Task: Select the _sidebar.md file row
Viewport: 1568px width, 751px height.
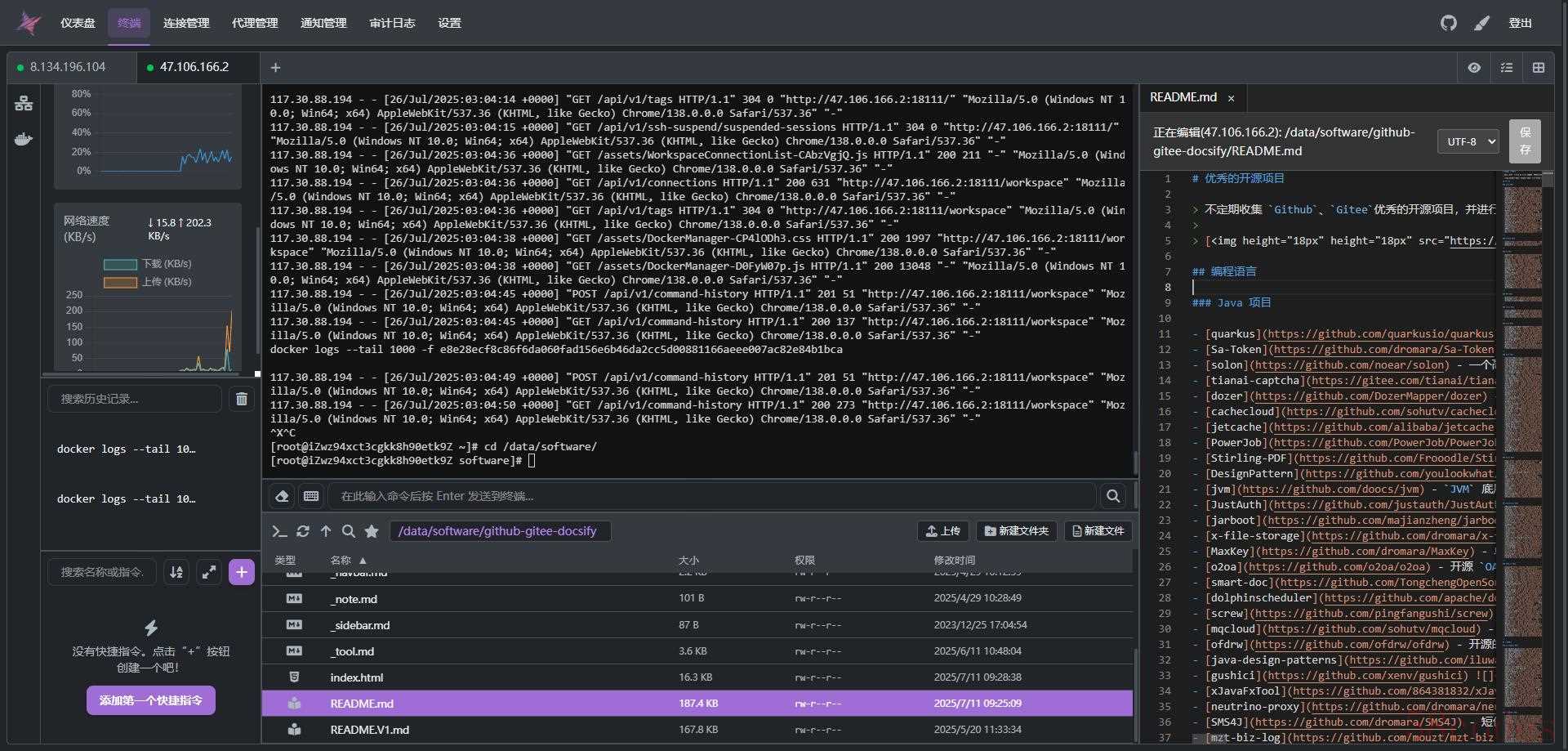Action: coord(697,625)
